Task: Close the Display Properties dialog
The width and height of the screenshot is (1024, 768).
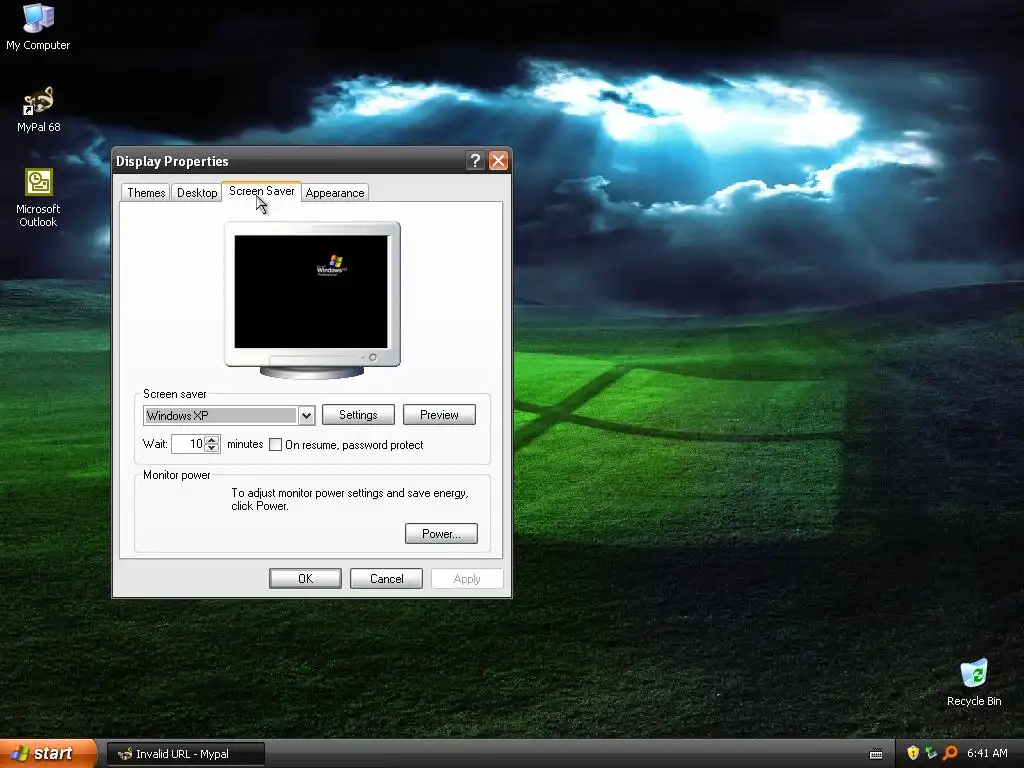Action: coord(498,161)
